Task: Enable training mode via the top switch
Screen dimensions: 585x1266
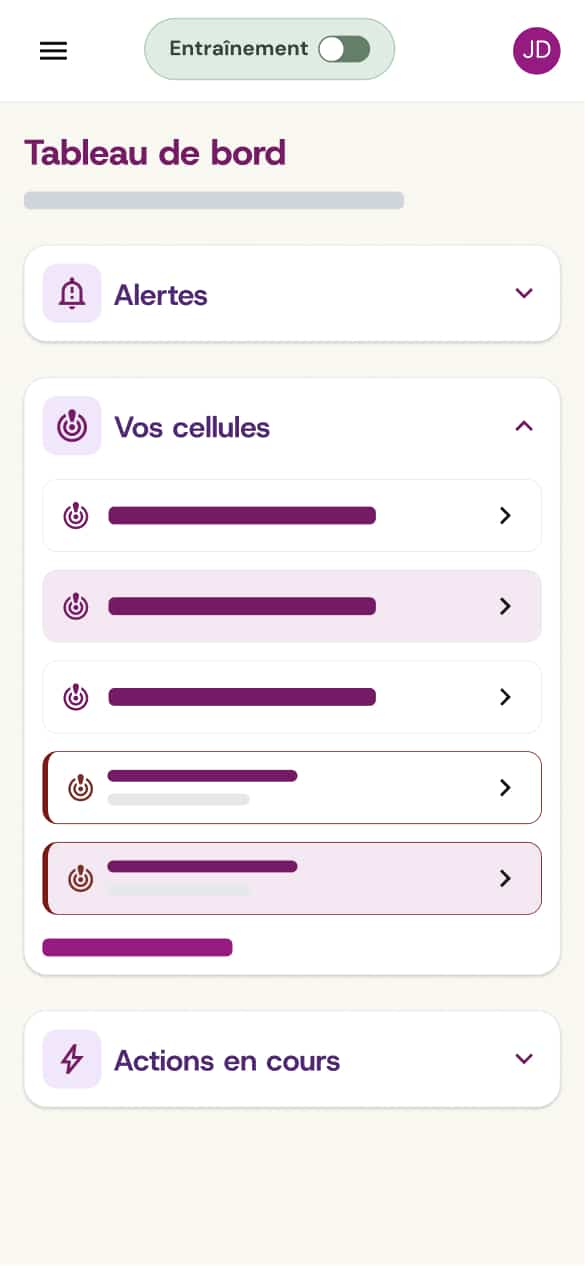Action: [x=344, y=48]
